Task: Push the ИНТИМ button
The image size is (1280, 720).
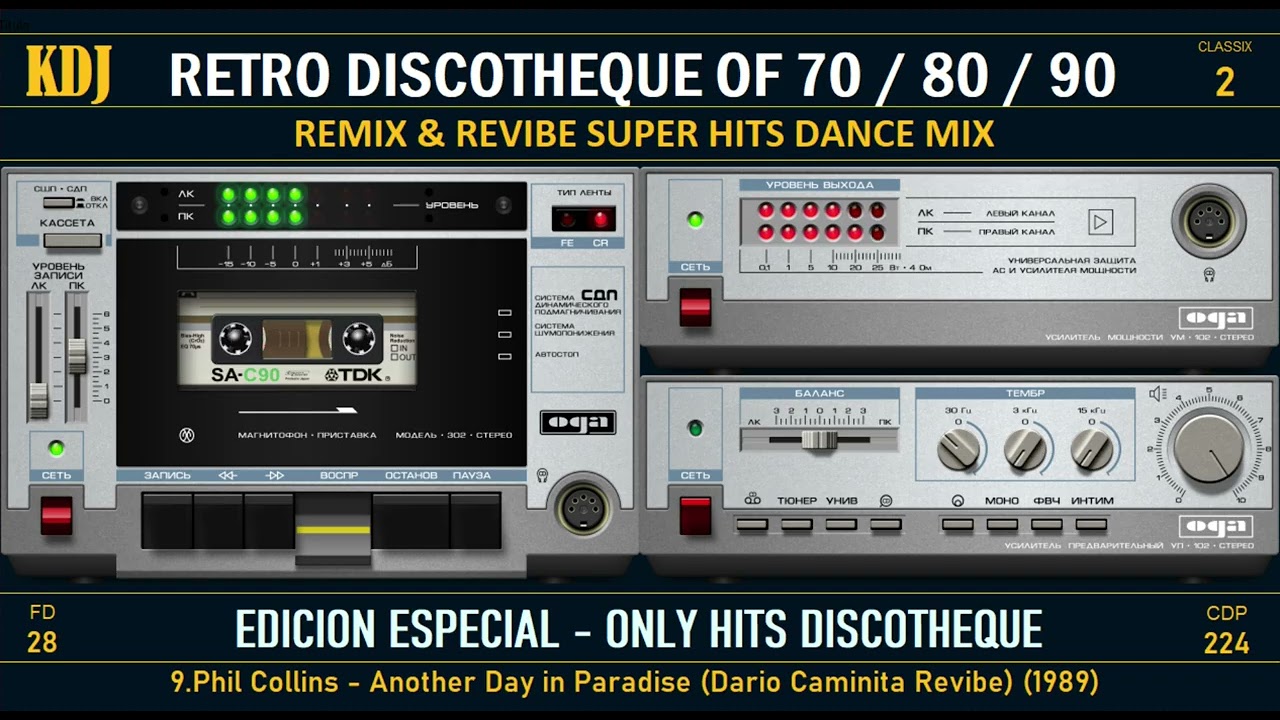Action: pyautogui.click(x=1092, y=524)
